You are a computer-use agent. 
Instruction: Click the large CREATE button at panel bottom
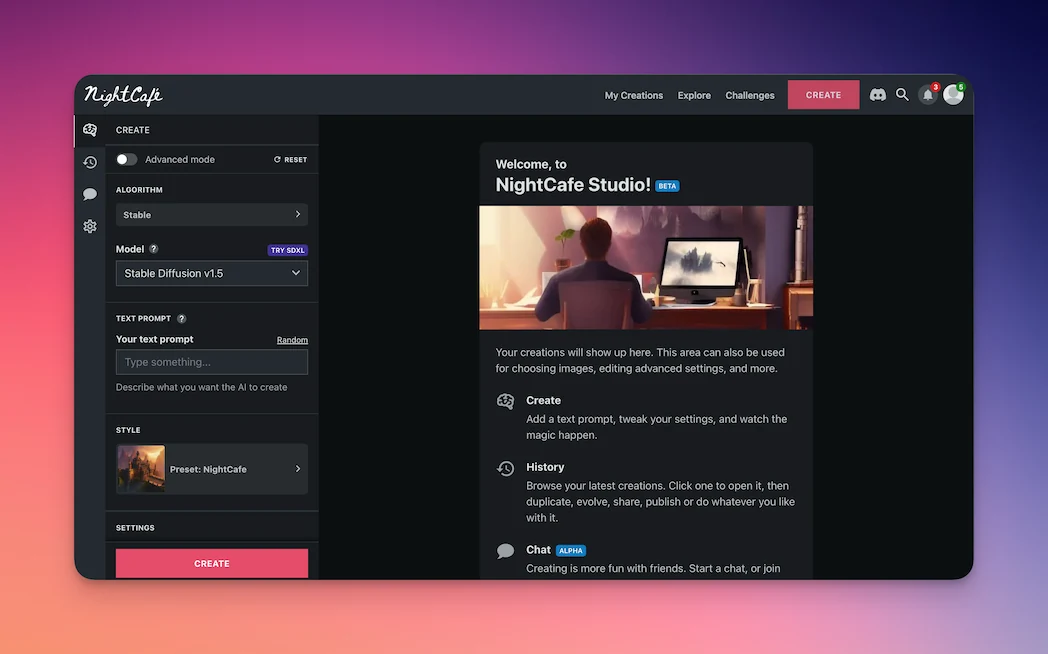[x=212, y=564]
